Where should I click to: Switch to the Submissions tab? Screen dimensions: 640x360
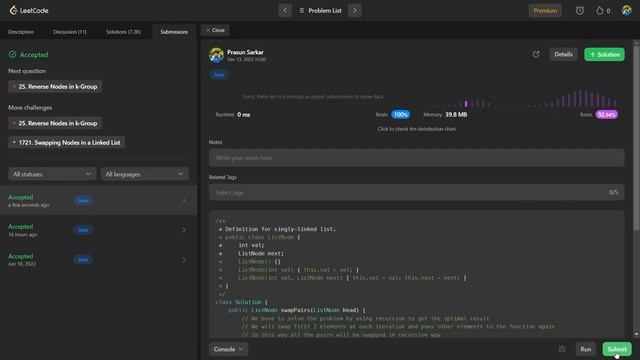pyautogui.click(x=174, y=32)
